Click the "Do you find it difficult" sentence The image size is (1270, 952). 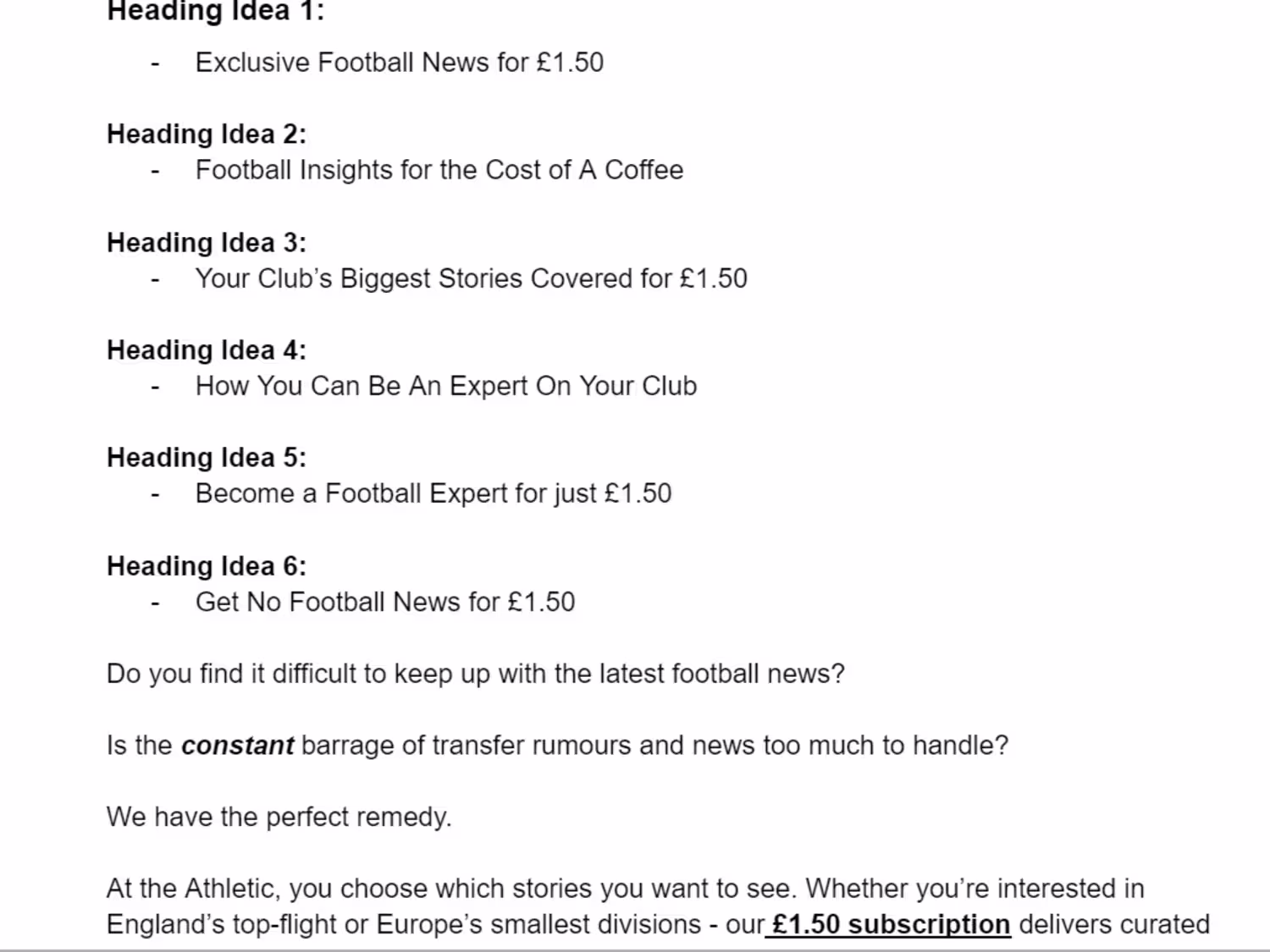pos(475,674)
